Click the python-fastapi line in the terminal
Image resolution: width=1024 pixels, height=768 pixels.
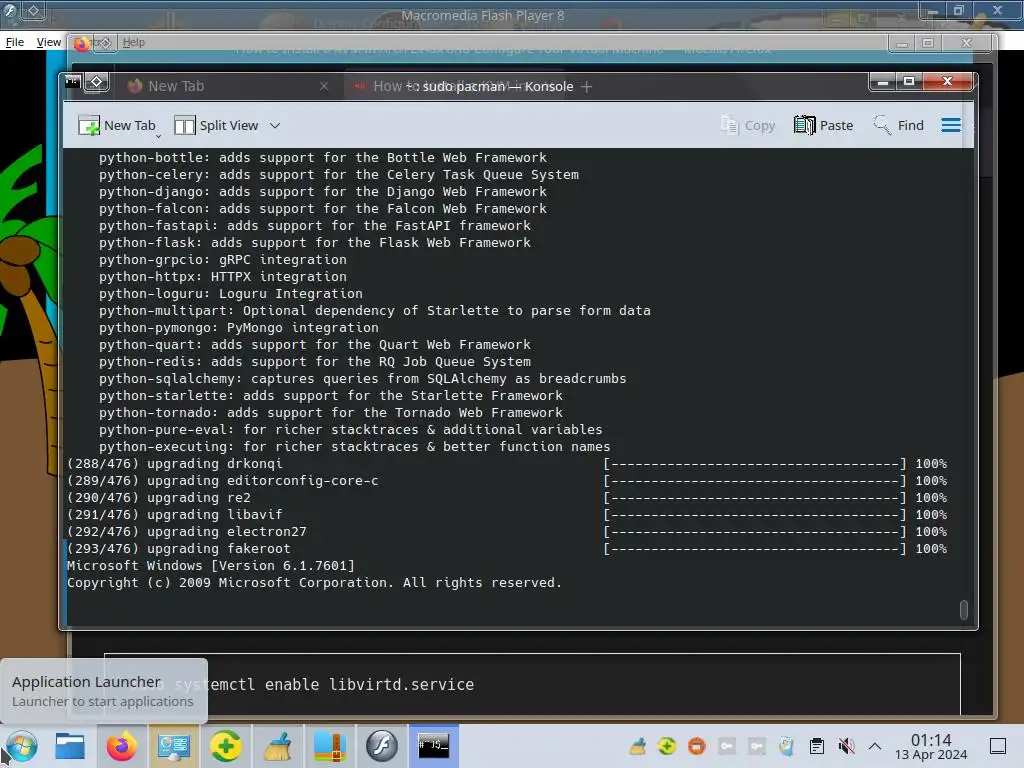(x=315, y=225)
